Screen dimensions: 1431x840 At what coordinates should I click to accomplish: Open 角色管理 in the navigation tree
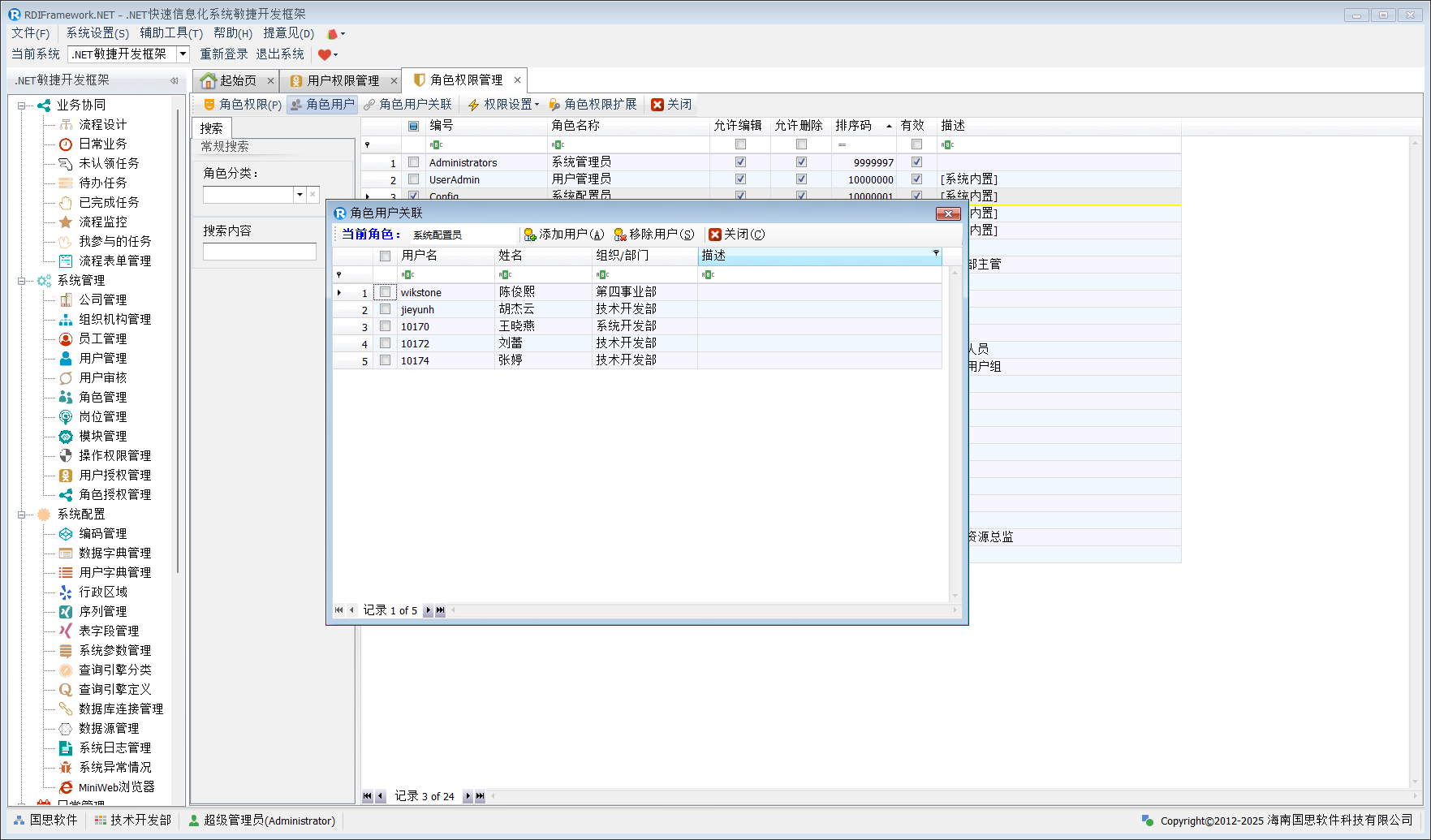coord(102,397)
